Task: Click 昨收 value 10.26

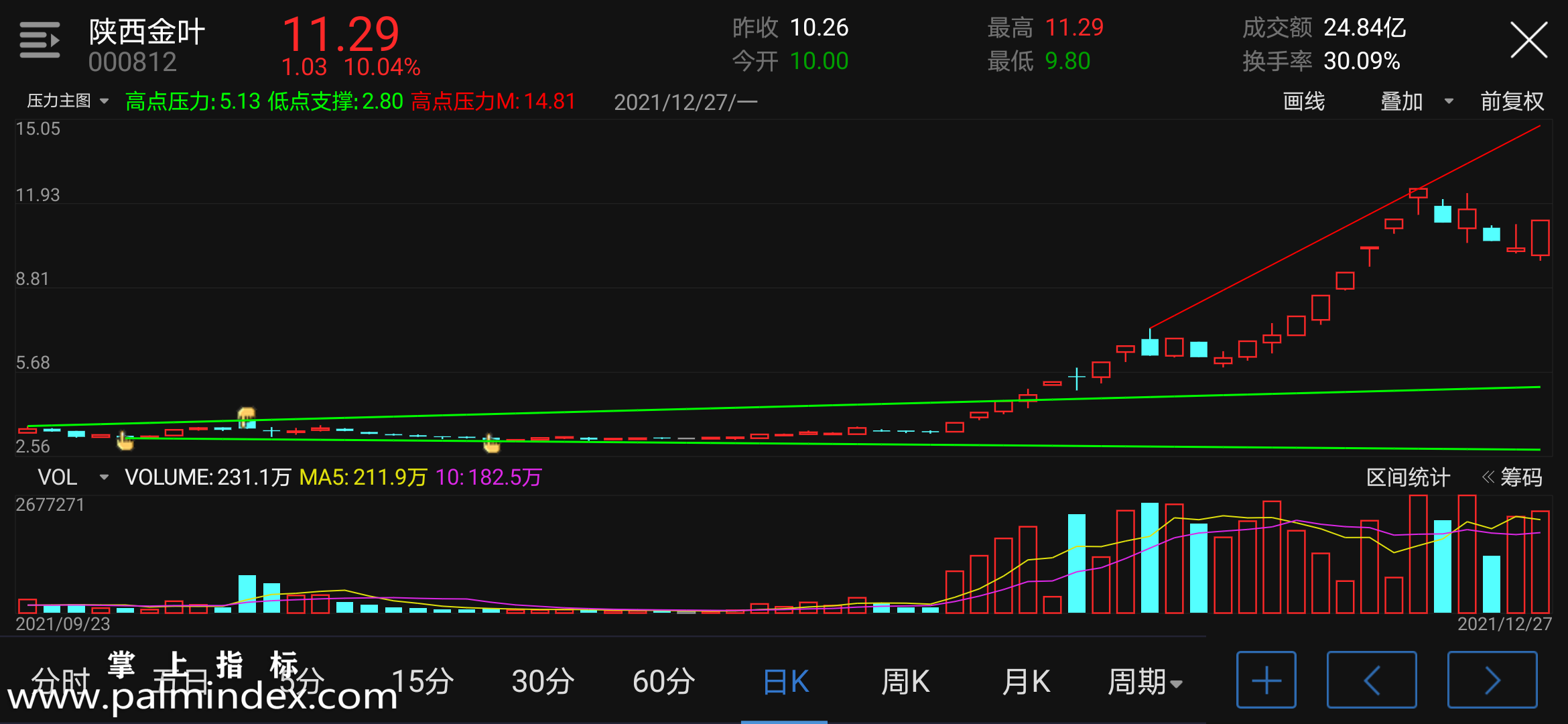Action: (x=819, y=27)
